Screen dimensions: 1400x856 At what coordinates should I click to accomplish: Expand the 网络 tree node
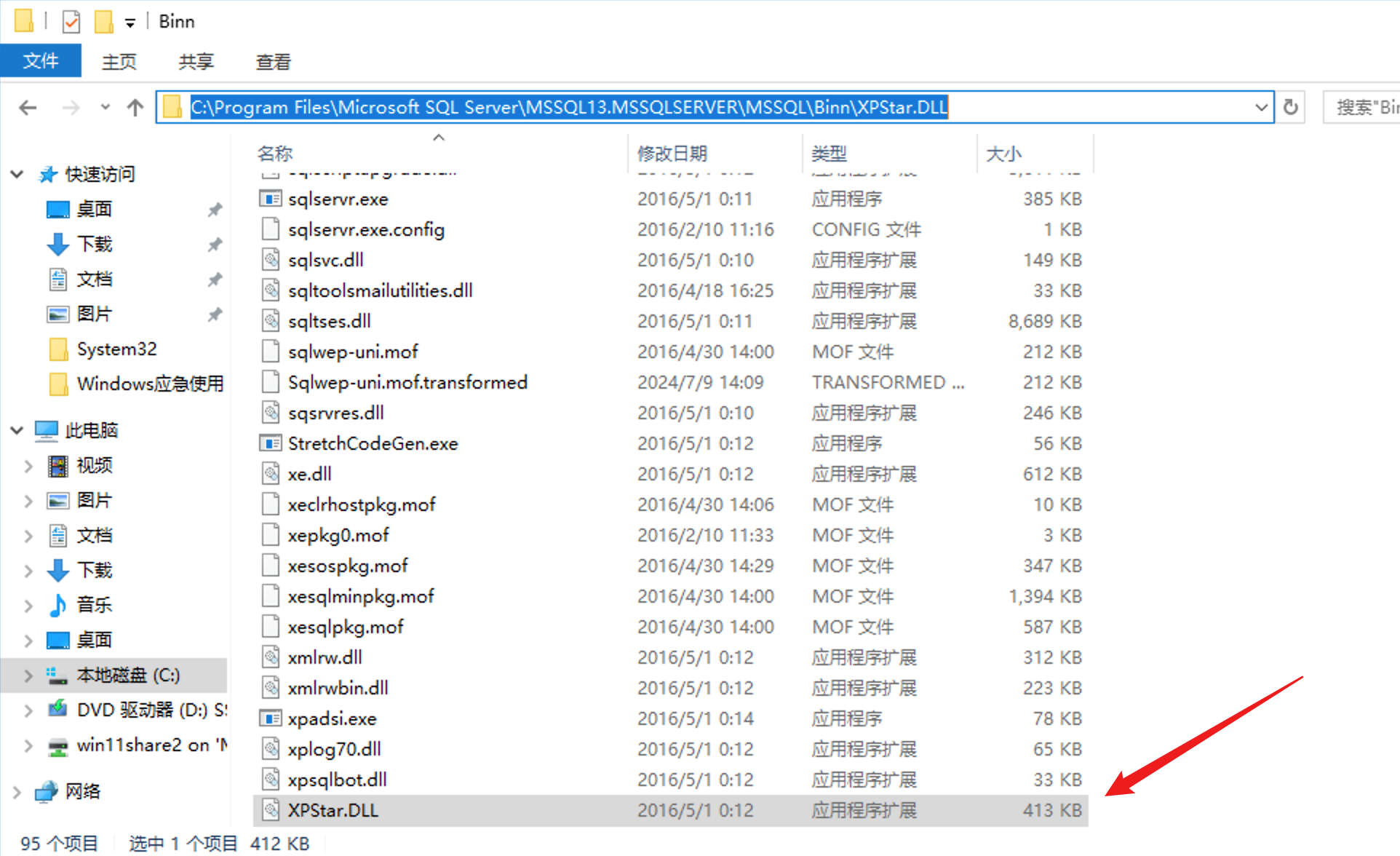pyautogui.click(x=17, y=791)
